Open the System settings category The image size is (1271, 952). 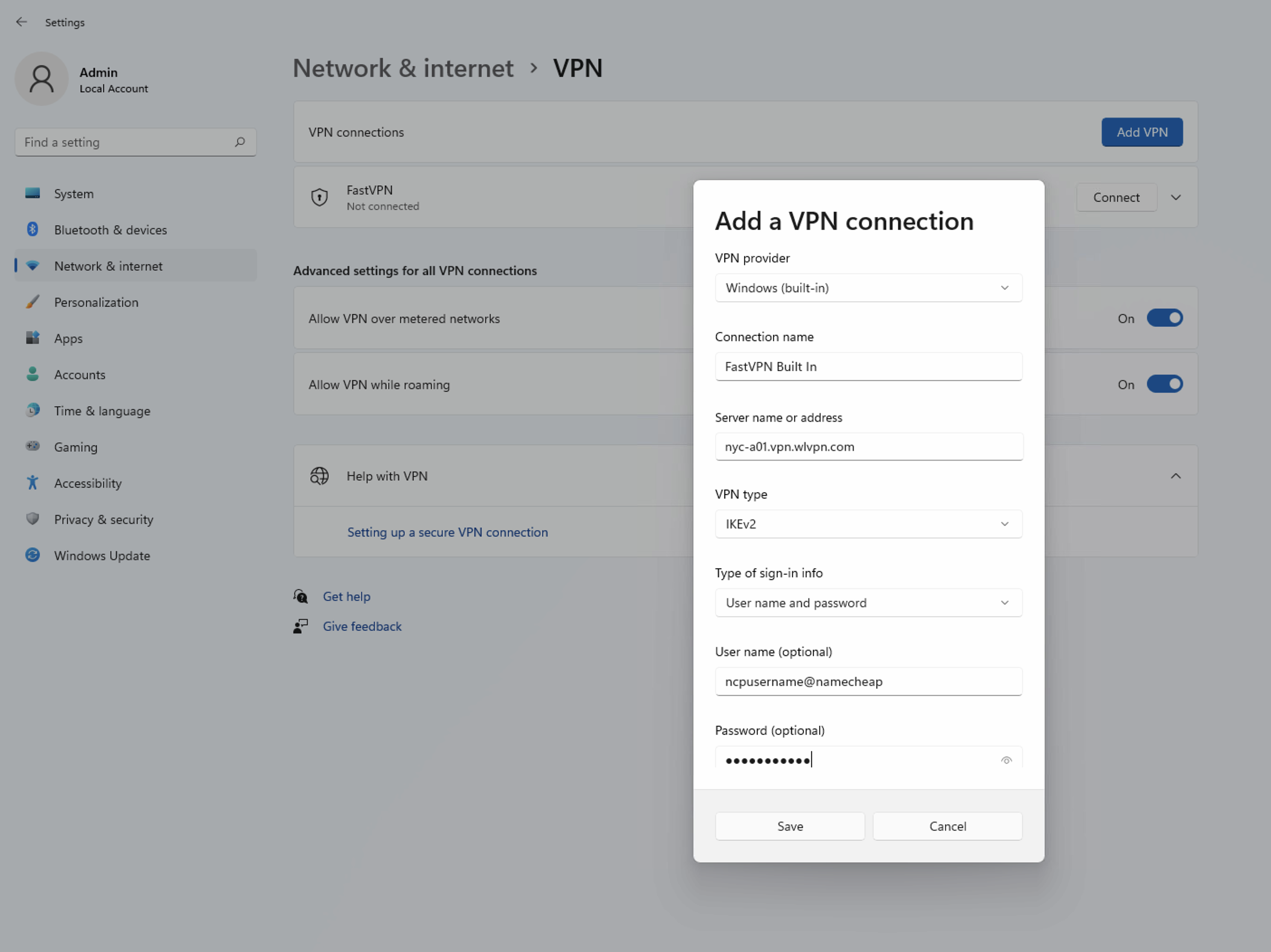136,194
